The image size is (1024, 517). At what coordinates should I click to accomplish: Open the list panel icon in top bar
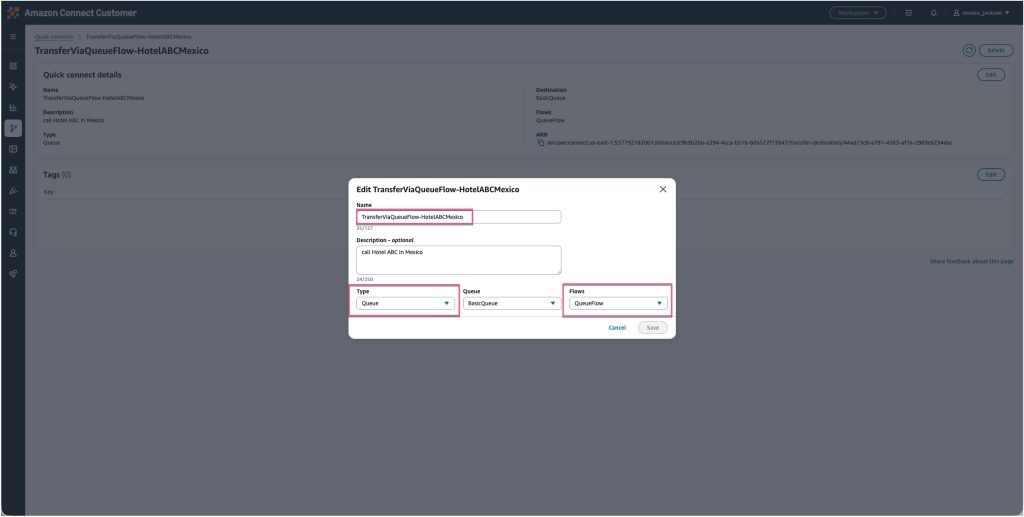click(908, 12)
